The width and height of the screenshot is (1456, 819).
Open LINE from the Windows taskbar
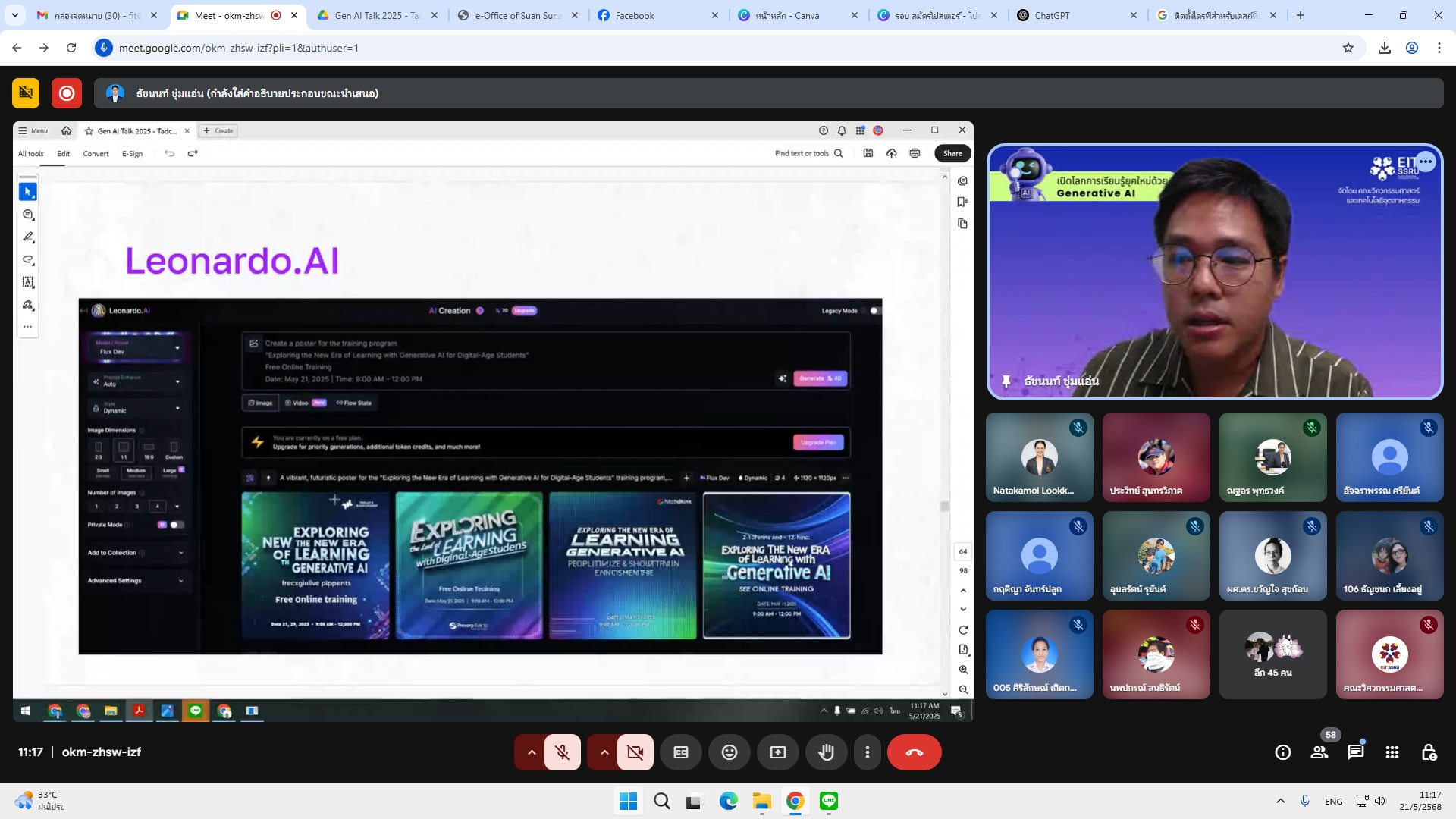828,802
